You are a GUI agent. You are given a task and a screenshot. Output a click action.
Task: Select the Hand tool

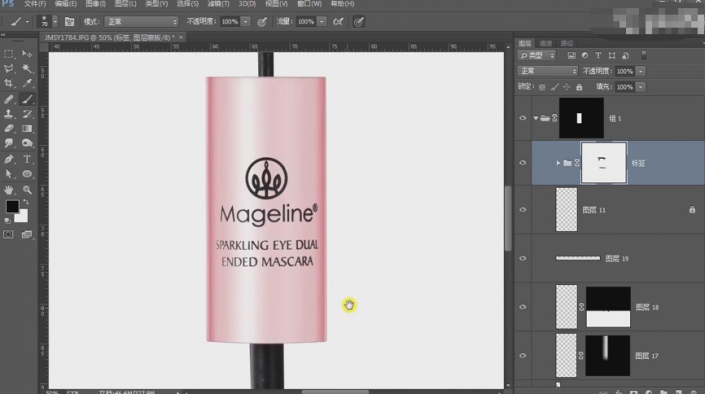tap(9, 190)
